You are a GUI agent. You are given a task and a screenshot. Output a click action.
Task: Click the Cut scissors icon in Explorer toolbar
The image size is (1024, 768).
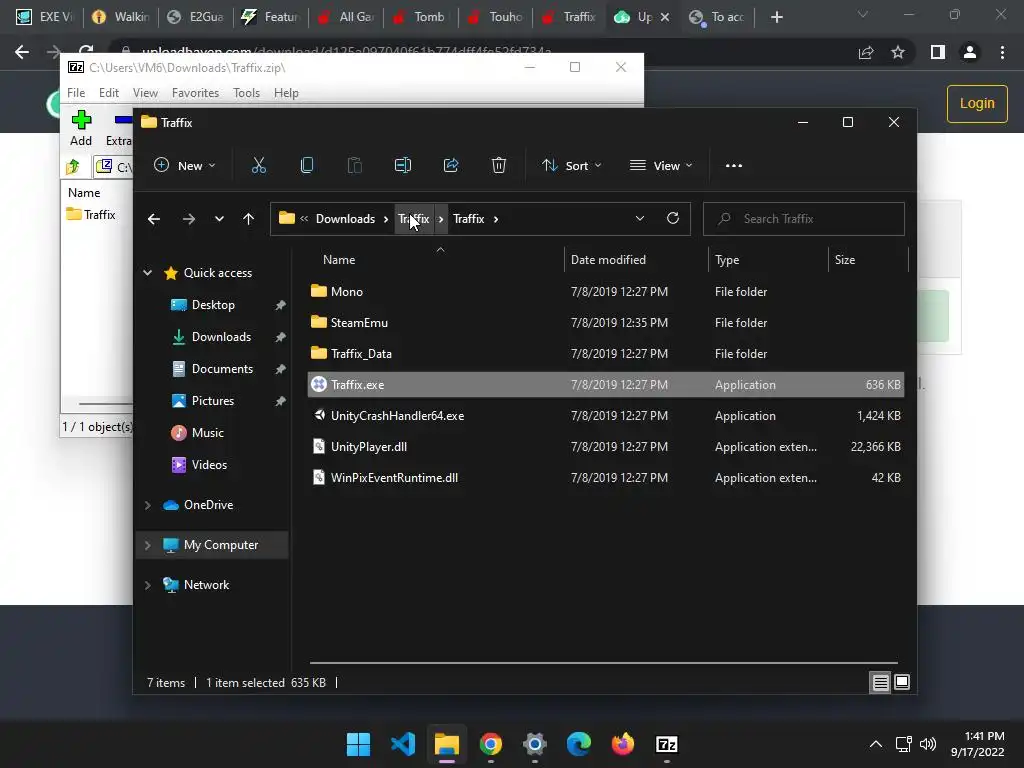pos(259,166)
